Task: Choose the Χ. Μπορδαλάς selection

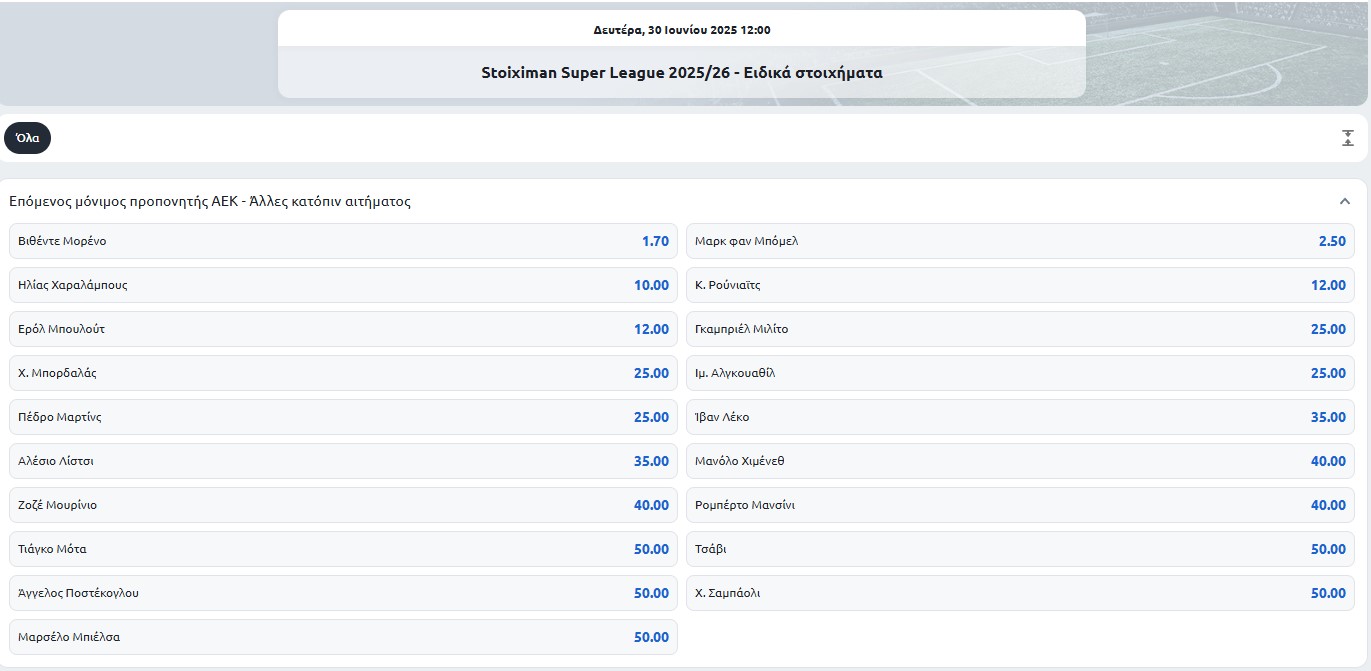Action: click(x=343, y=373)
